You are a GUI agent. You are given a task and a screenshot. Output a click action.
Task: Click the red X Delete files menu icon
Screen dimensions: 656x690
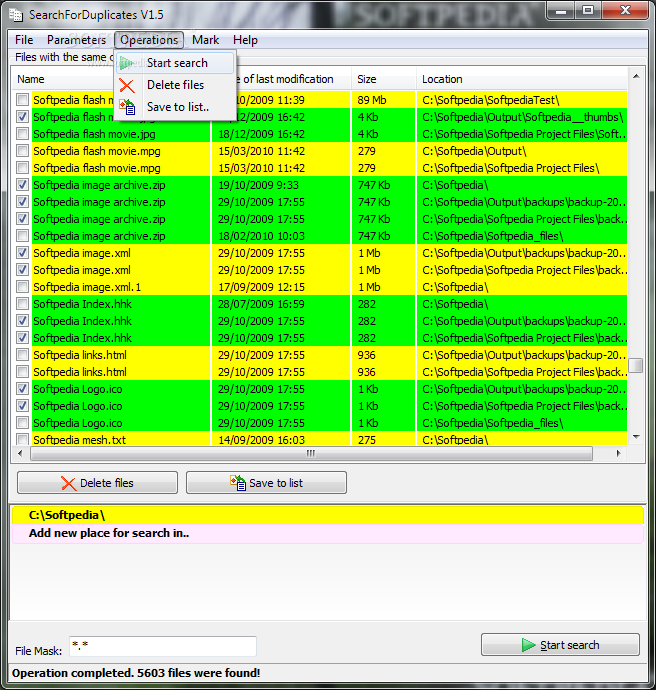click(x=127, y=85)
